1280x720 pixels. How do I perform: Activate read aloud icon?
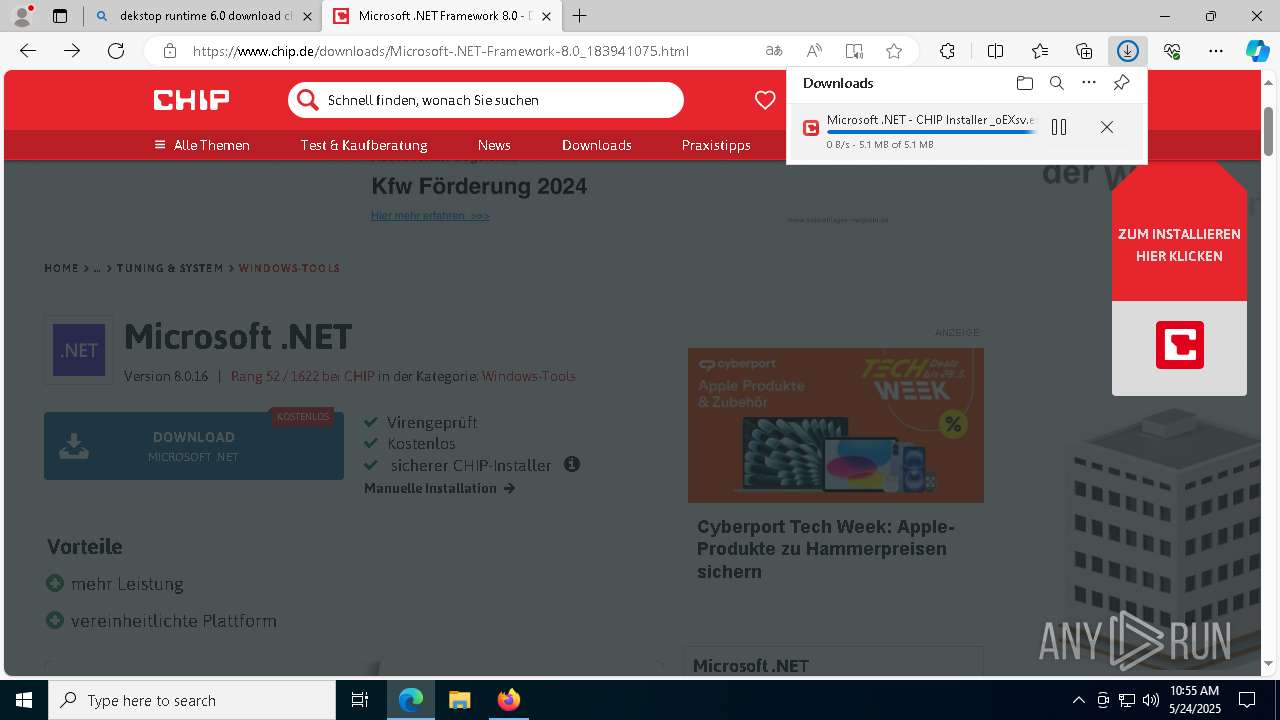click(x=814, y=51)
